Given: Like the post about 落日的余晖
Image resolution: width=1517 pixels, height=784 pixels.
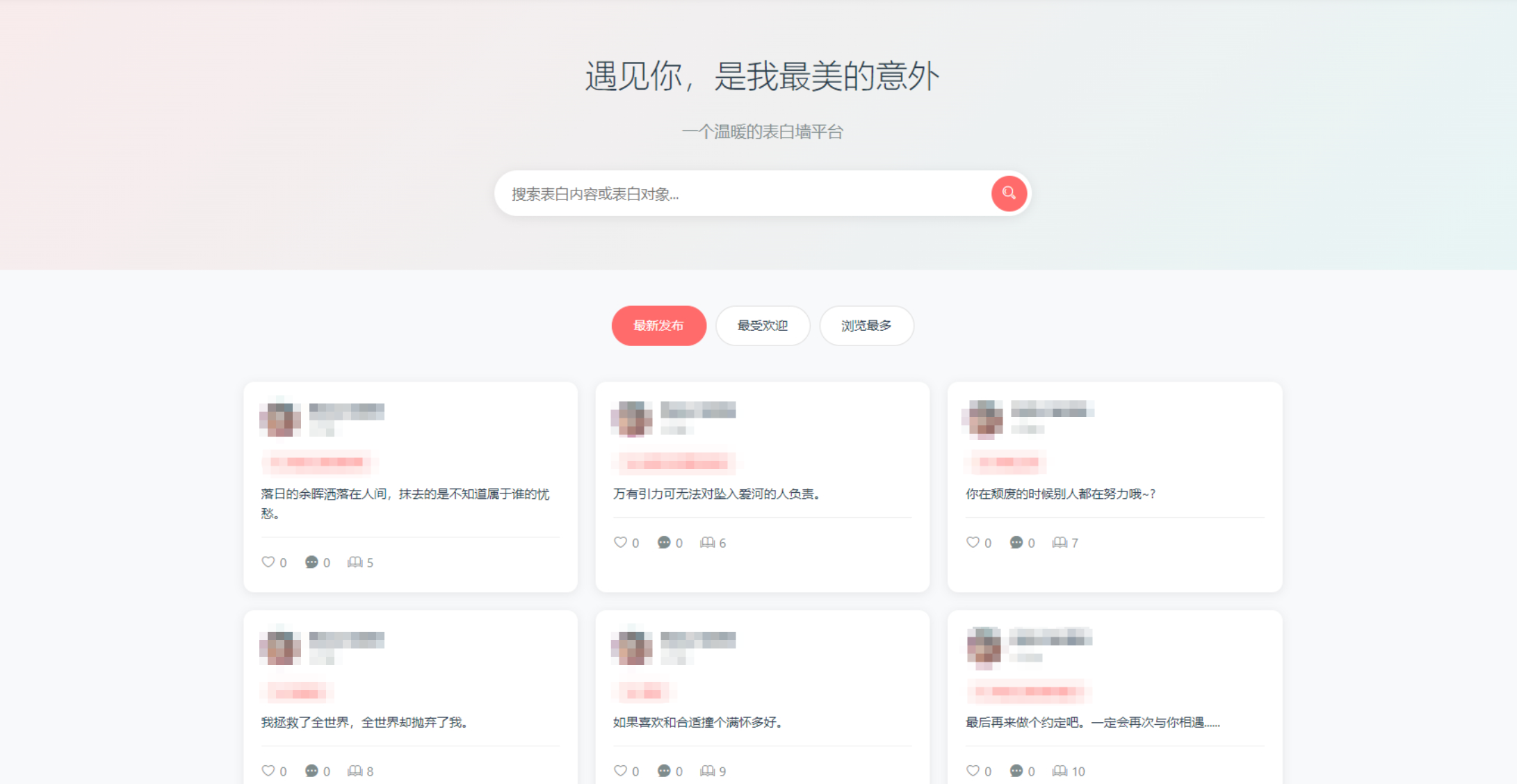Looking at the screenshot, I should 268,562.
